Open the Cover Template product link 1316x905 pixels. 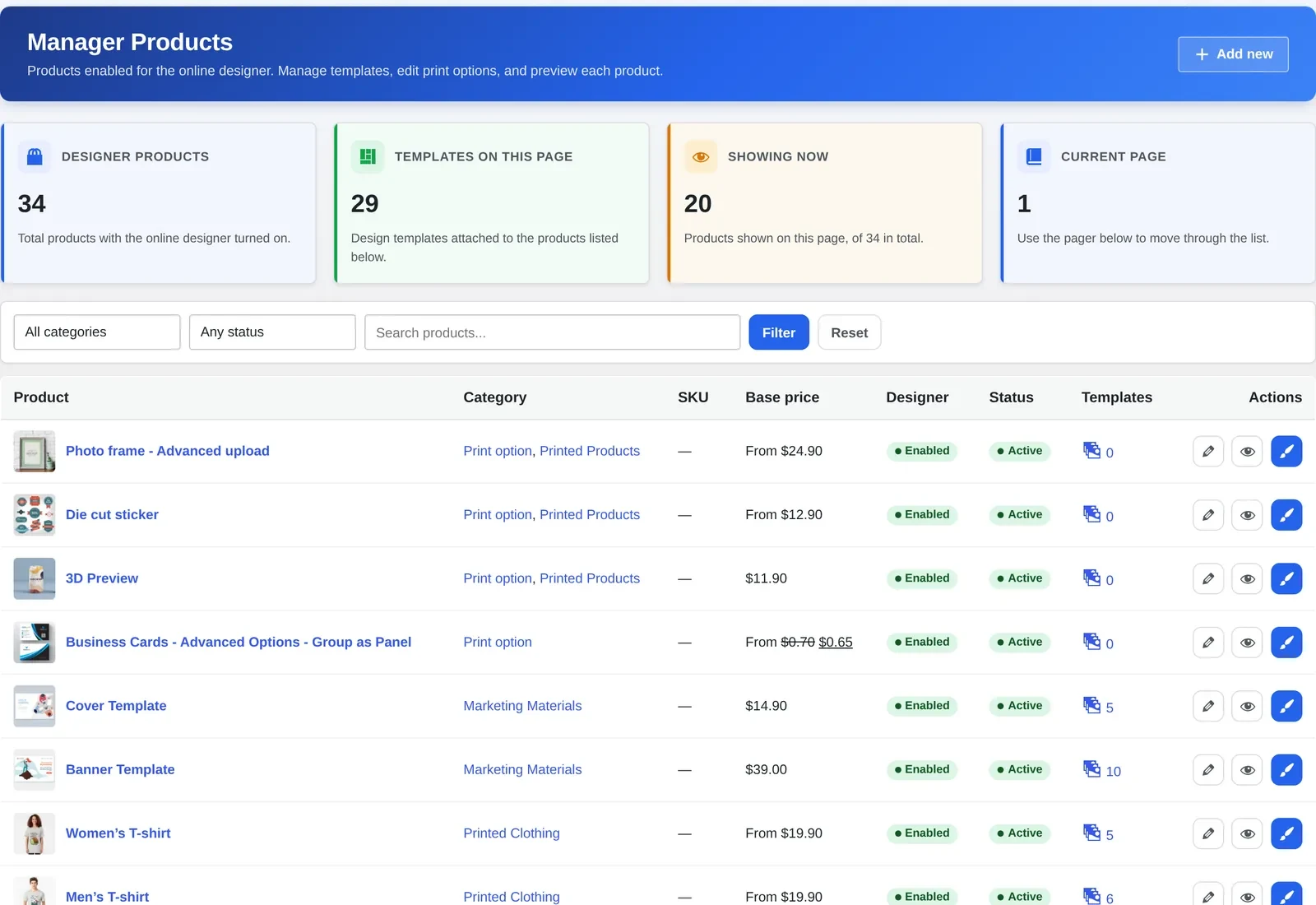[116, 706]
